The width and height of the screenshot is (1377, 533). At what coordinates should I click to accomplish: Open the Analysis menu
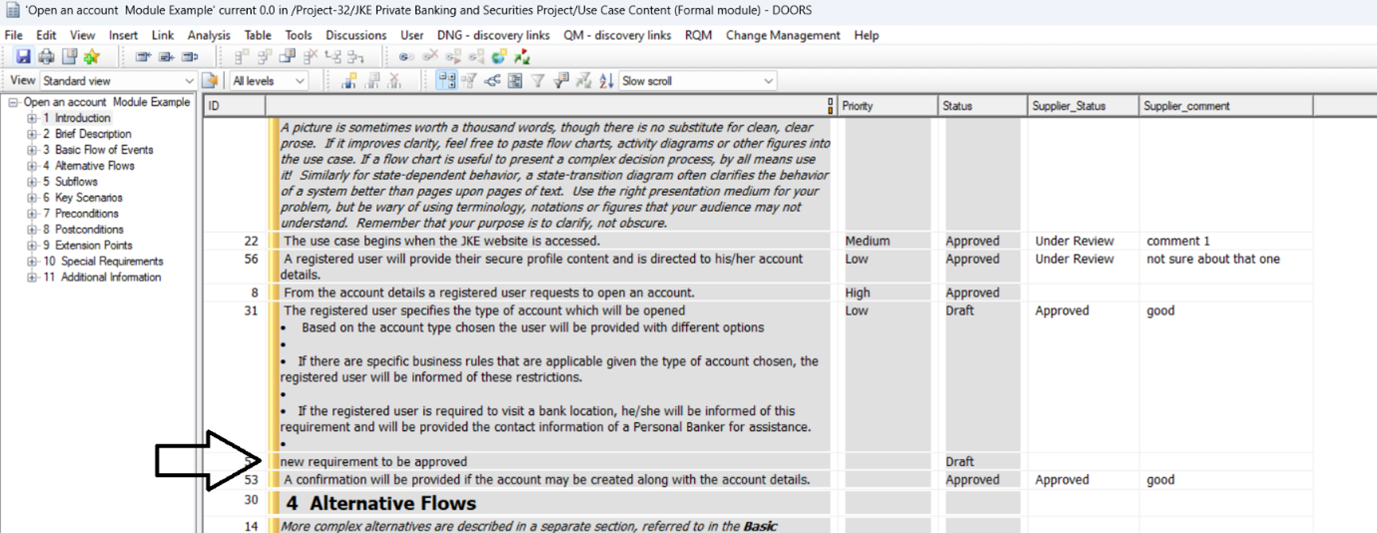click(x=208, y=35)
